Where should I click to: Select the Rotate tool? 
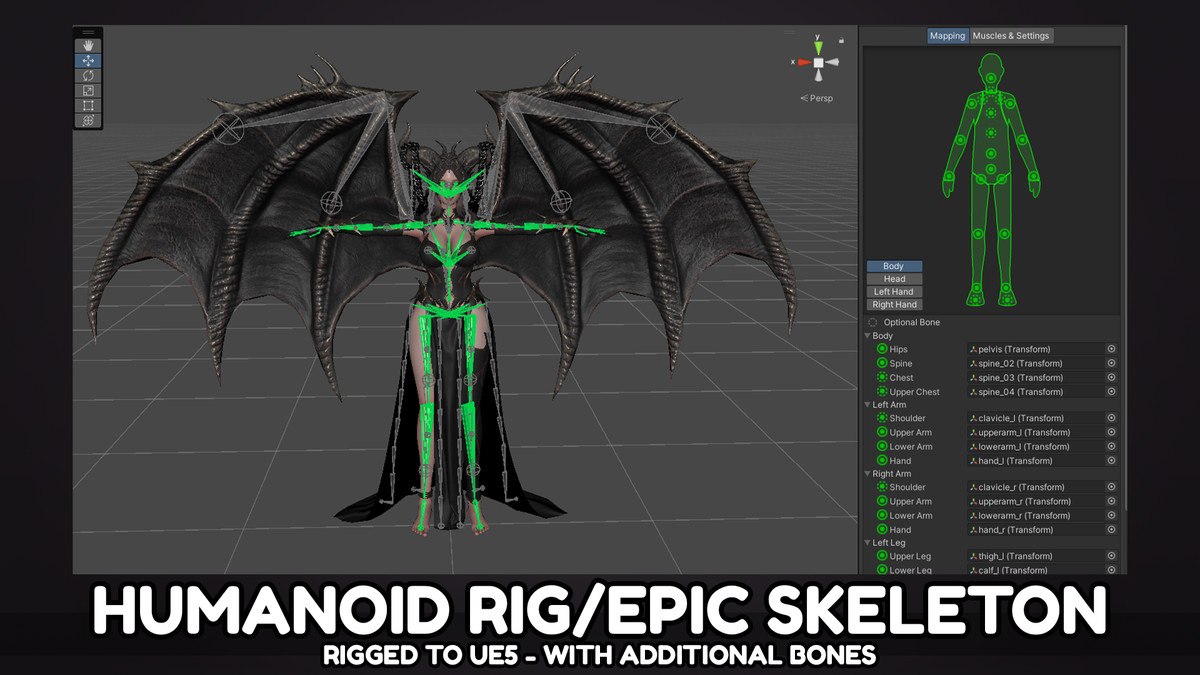(x=88, y=76)
